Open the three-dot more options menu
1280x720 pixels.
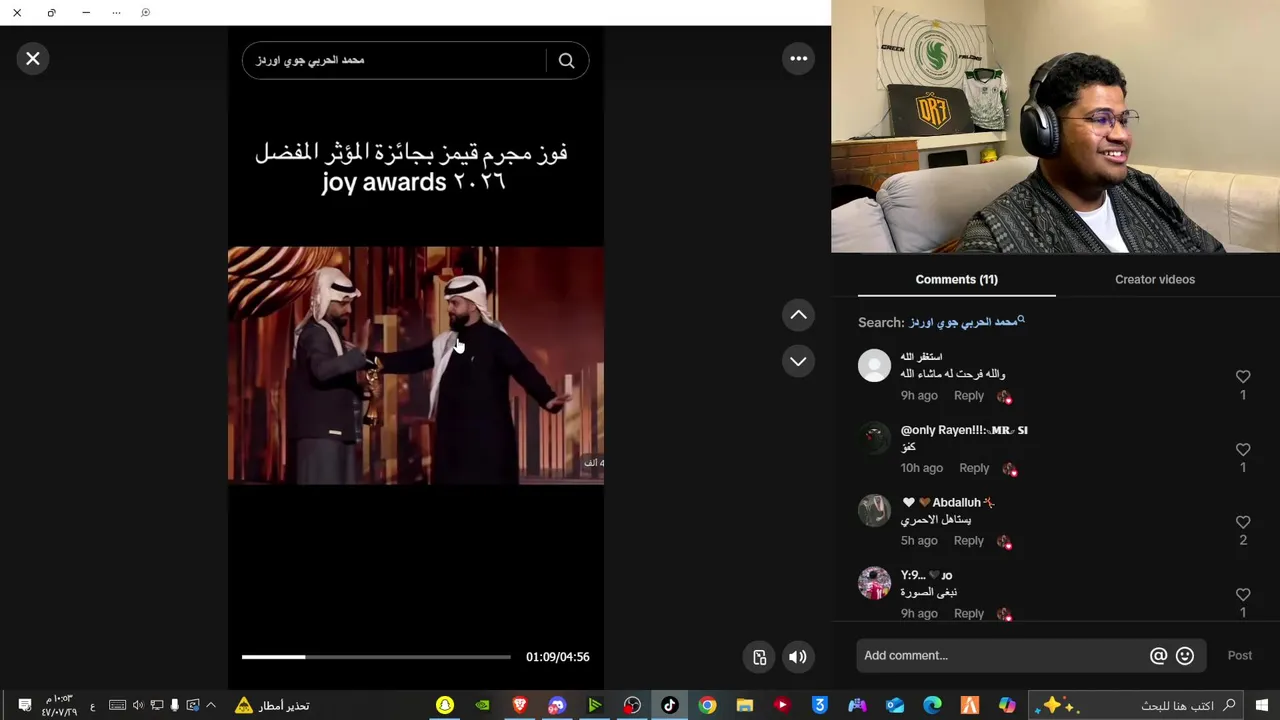[798, 59]
